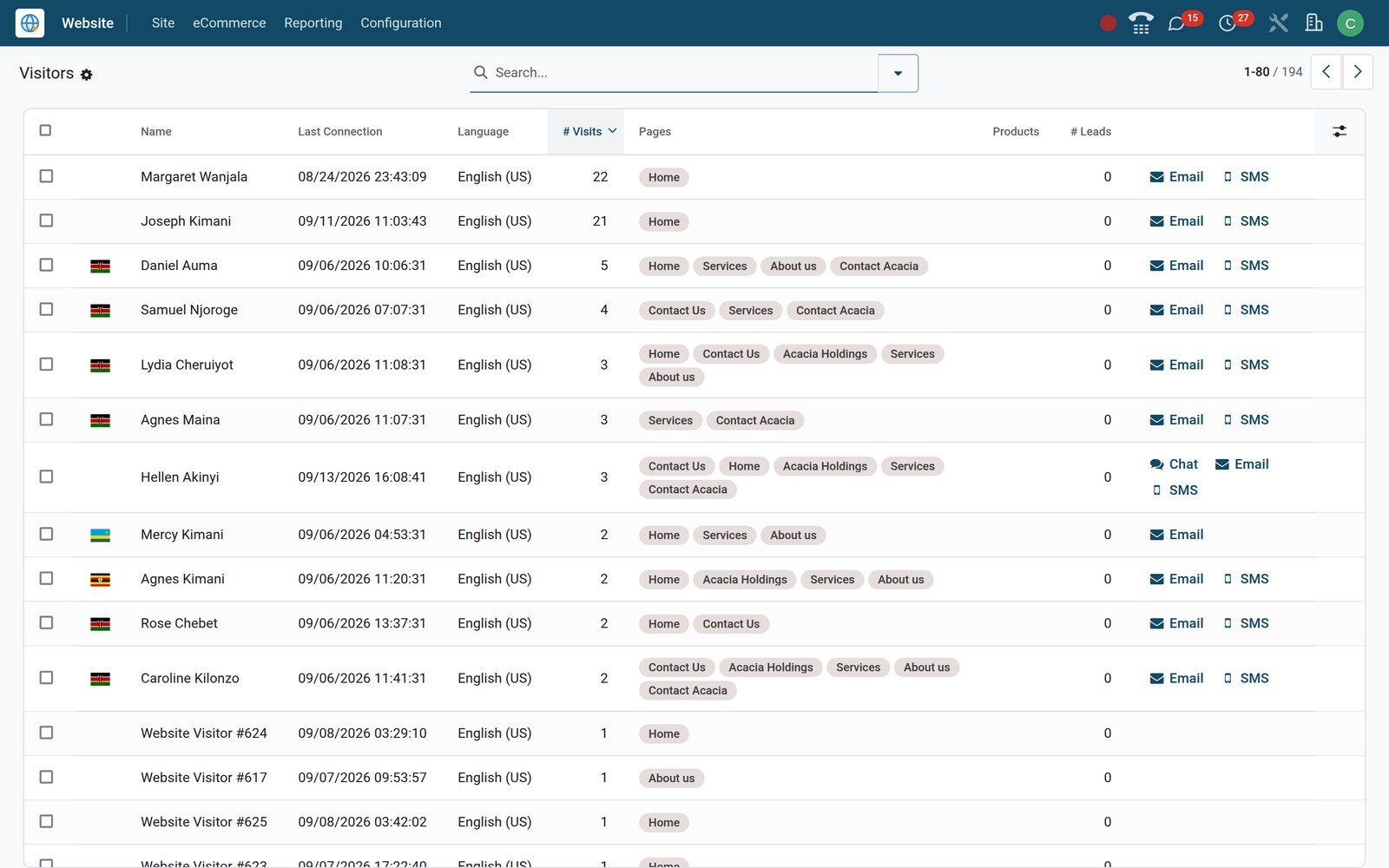The height and width of the screenshot is (868, 1389).
Task: Send Email to Margaret Wanjala
Action: click(1176, 177)
